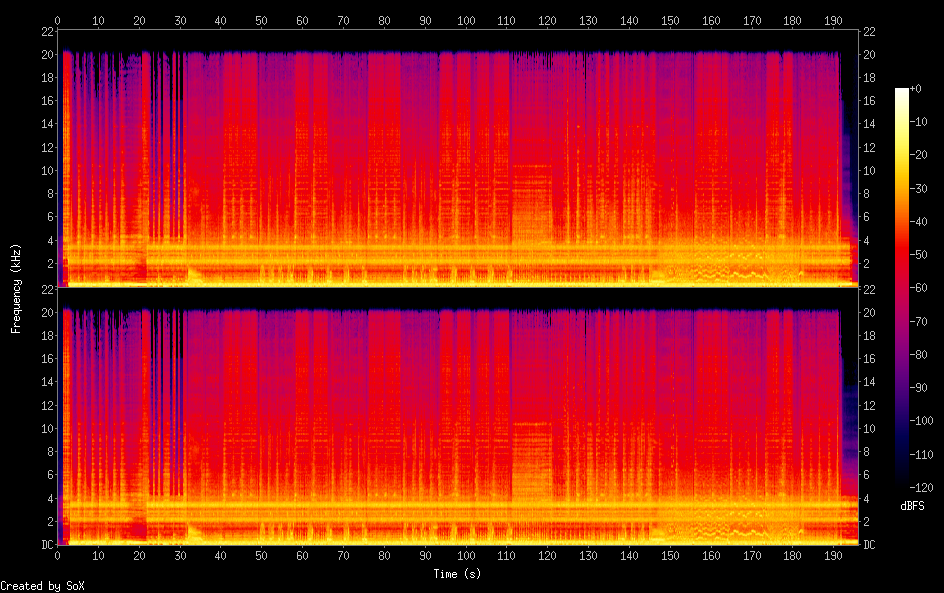Click the 50 tick on top time axis
Screen dimensions: 944x593
pos(262,19)
